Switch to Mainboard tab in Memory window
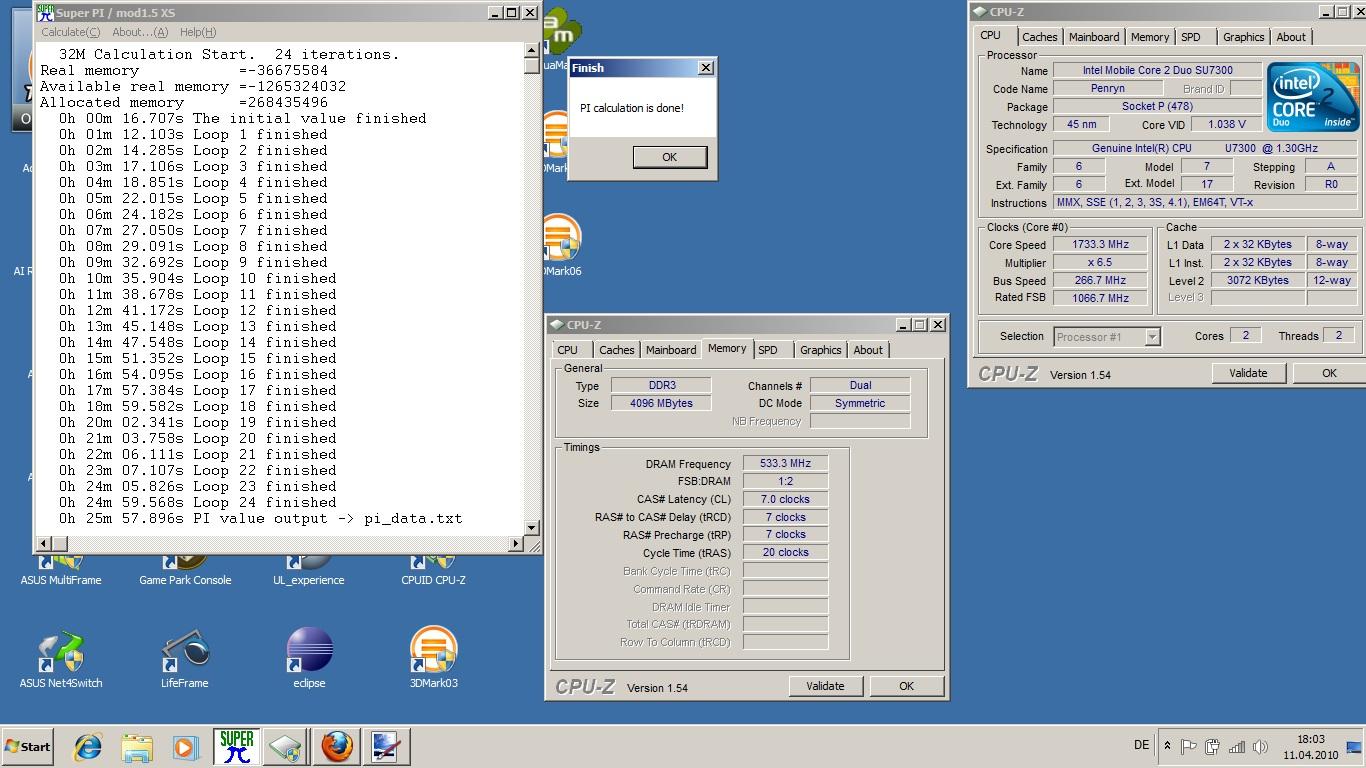Viewport: 1366px width, 768px height. tap(671, 350)
